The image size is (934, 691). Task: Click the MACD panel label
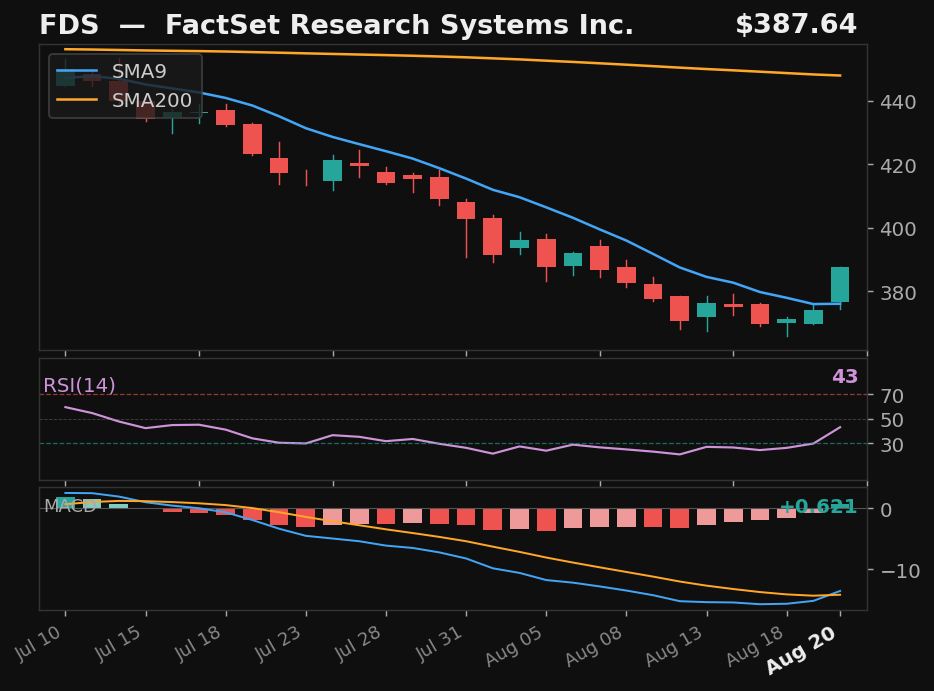[x=70, y=506]
